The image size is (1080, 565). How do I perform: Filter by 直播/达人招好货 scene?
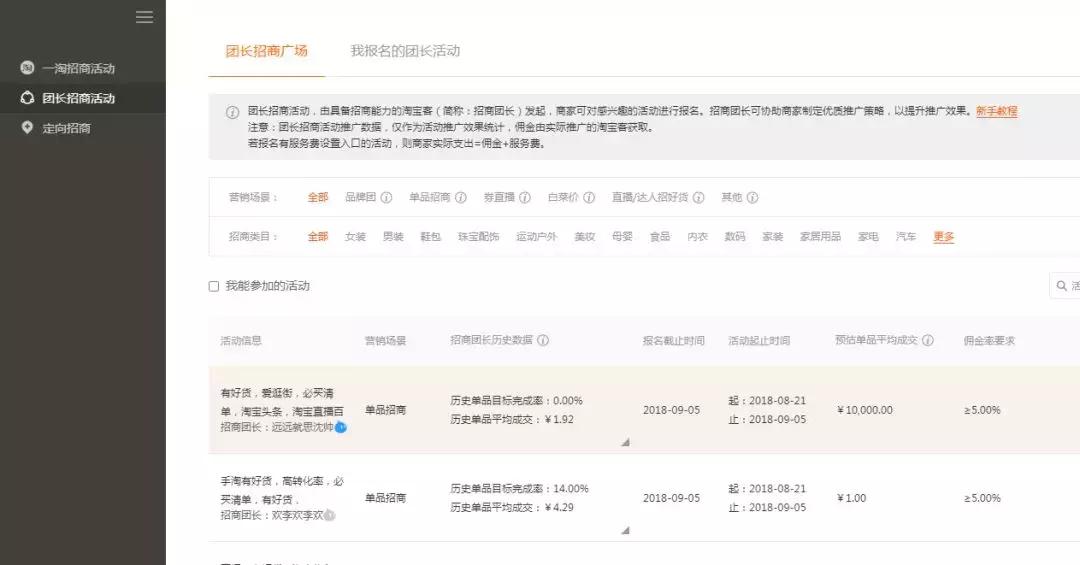[650, 198]
